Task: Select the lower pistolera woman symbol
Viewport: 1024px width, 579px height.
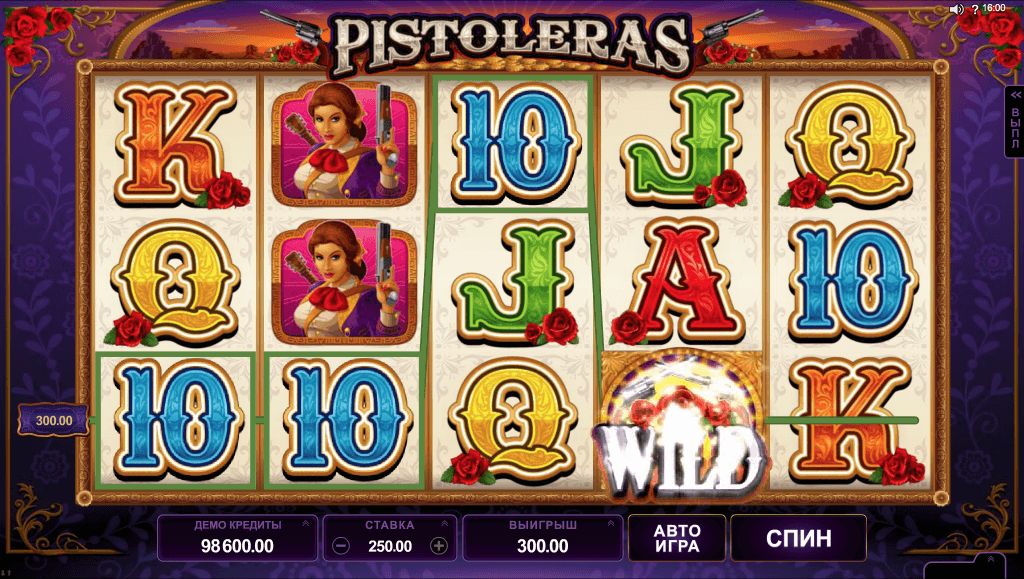Action: pyautogui.click(x=344, y=283)
